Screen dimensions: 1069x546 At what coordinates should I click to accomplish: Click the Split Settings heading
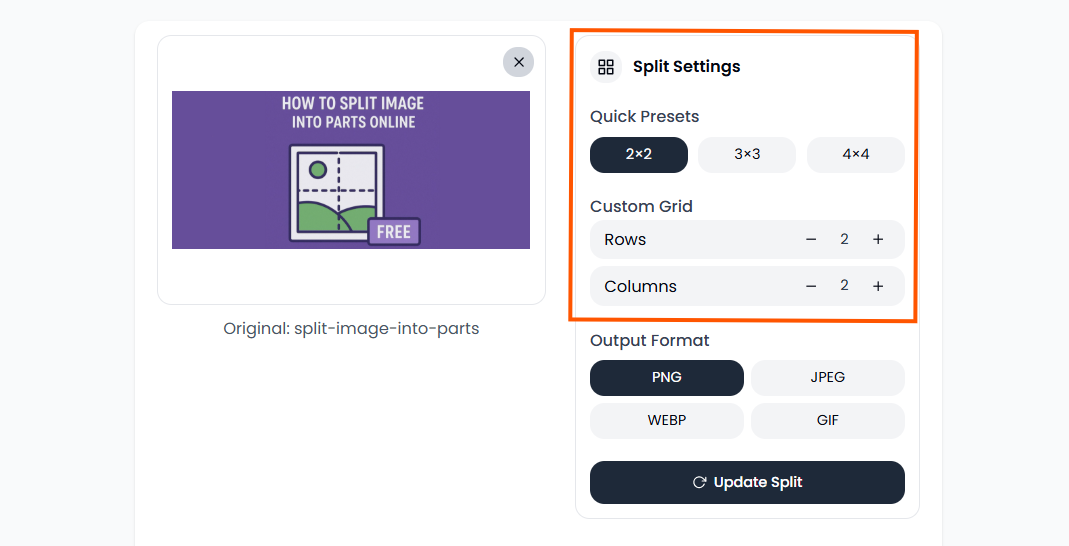point(687,67)
